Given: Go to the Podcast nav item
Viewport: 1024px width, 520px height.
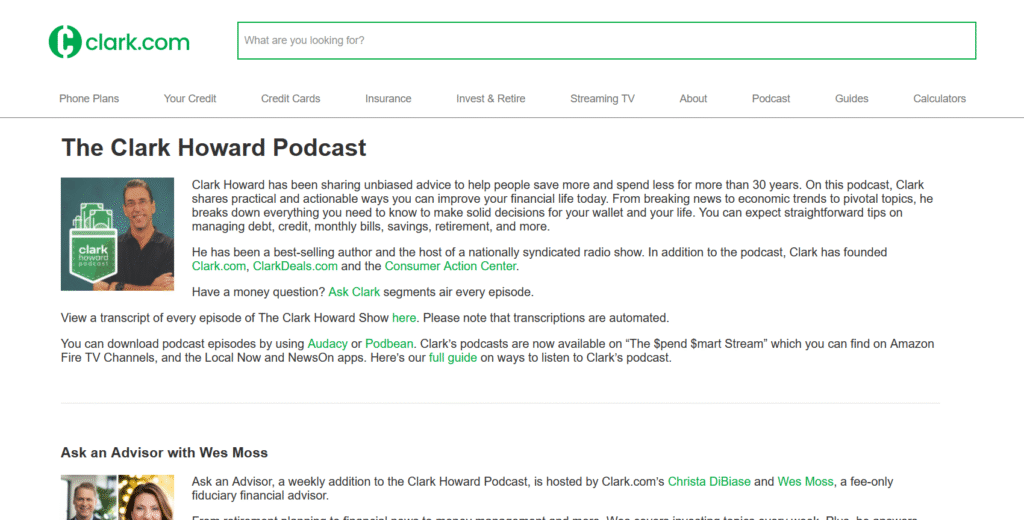Looking at the screenshot, I should (771, 99).
